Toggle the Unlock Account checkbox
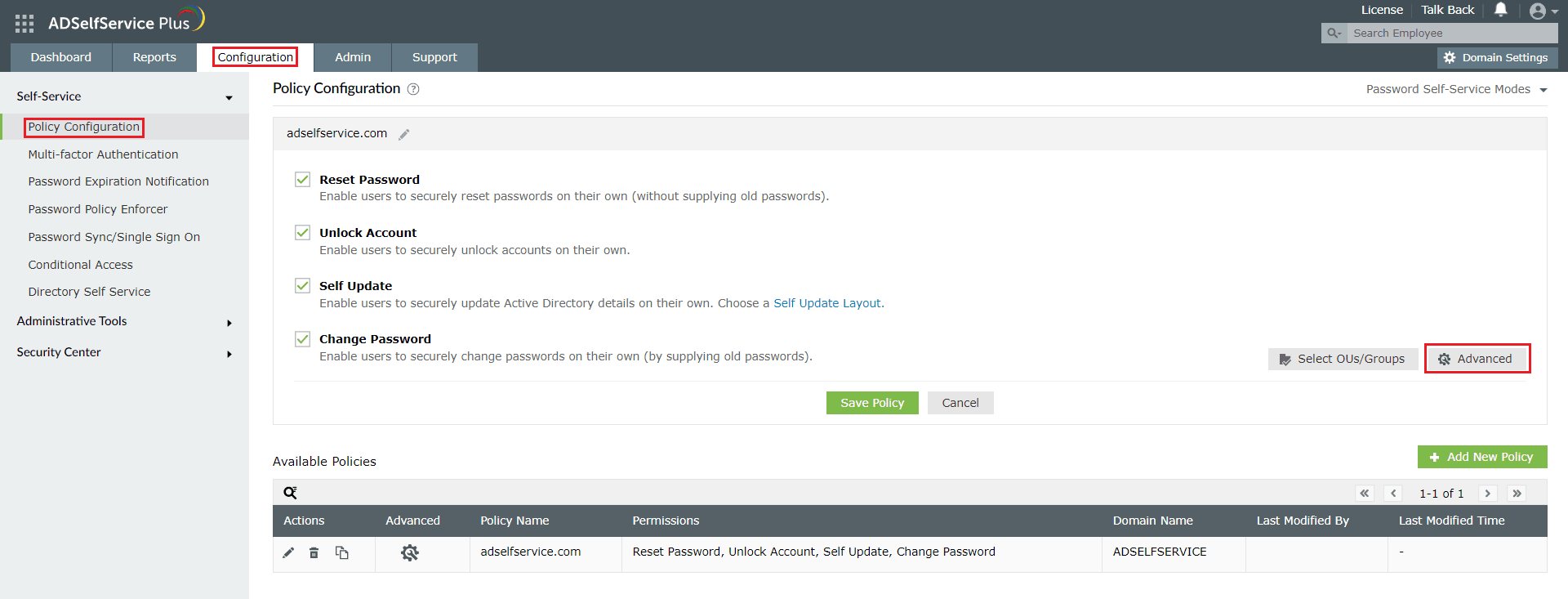Viewport: 1568px width, 599px height. [x=303, y=233]
